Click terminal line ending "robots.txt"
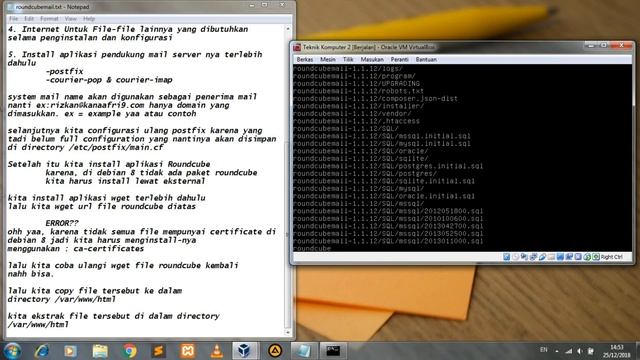Image resolution: width=640 pixels, height=360 pixels. pyautogui.click(x=358, y=91)
